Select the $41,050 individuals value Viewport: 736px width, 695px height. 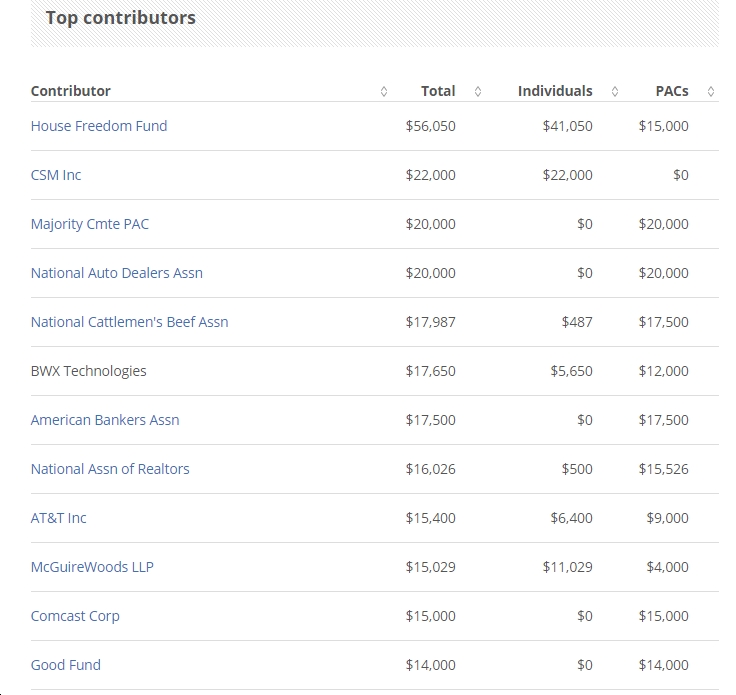(567, 126)
